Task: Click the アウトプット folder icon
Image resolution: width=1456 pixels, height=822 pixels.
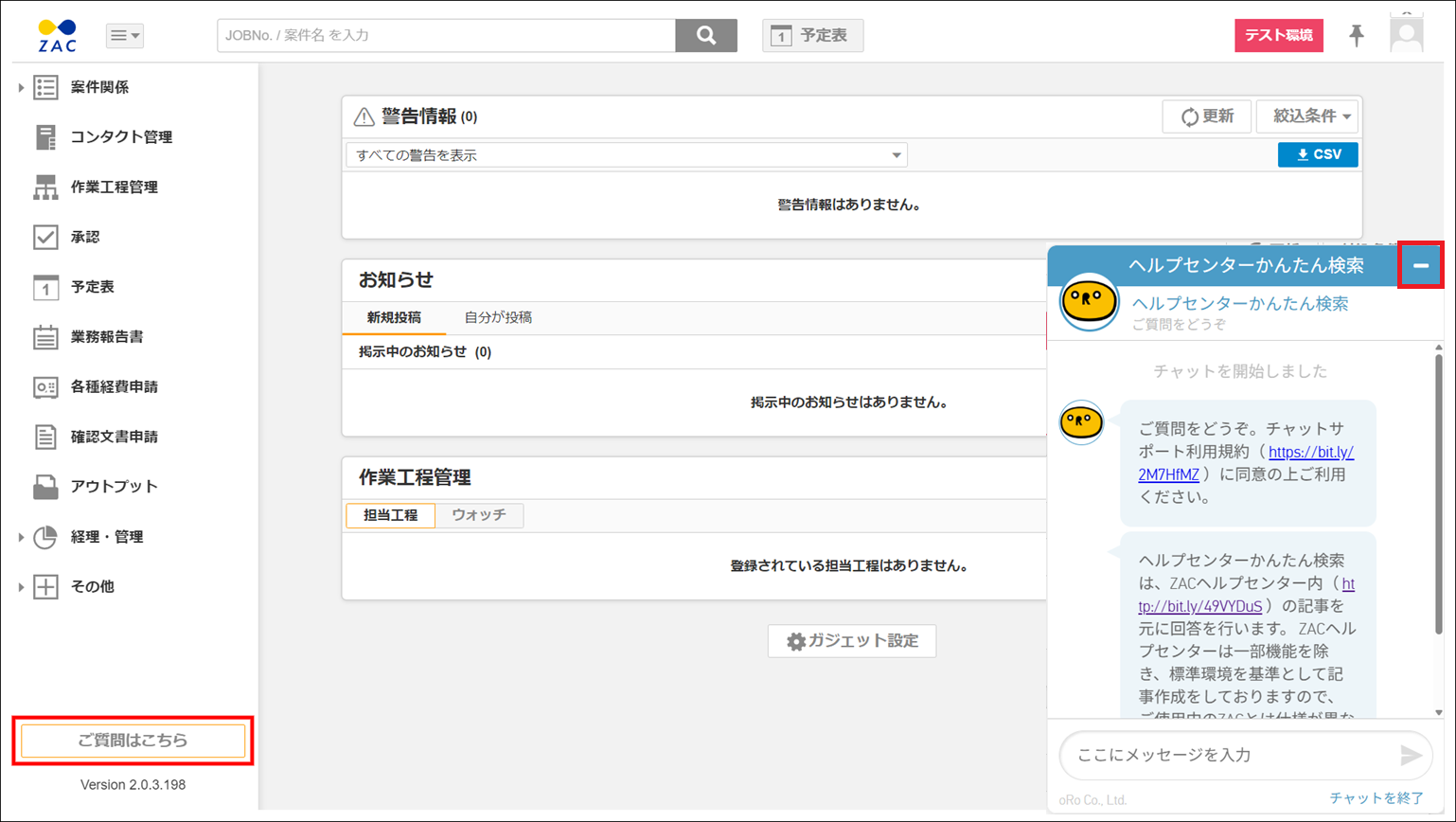Action: pos(45,487)
